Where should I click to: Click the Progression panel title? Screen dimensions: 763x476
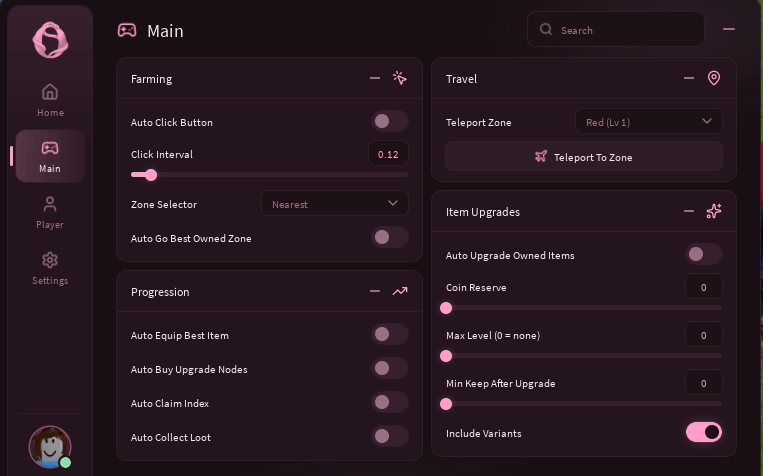pos(160,292)
